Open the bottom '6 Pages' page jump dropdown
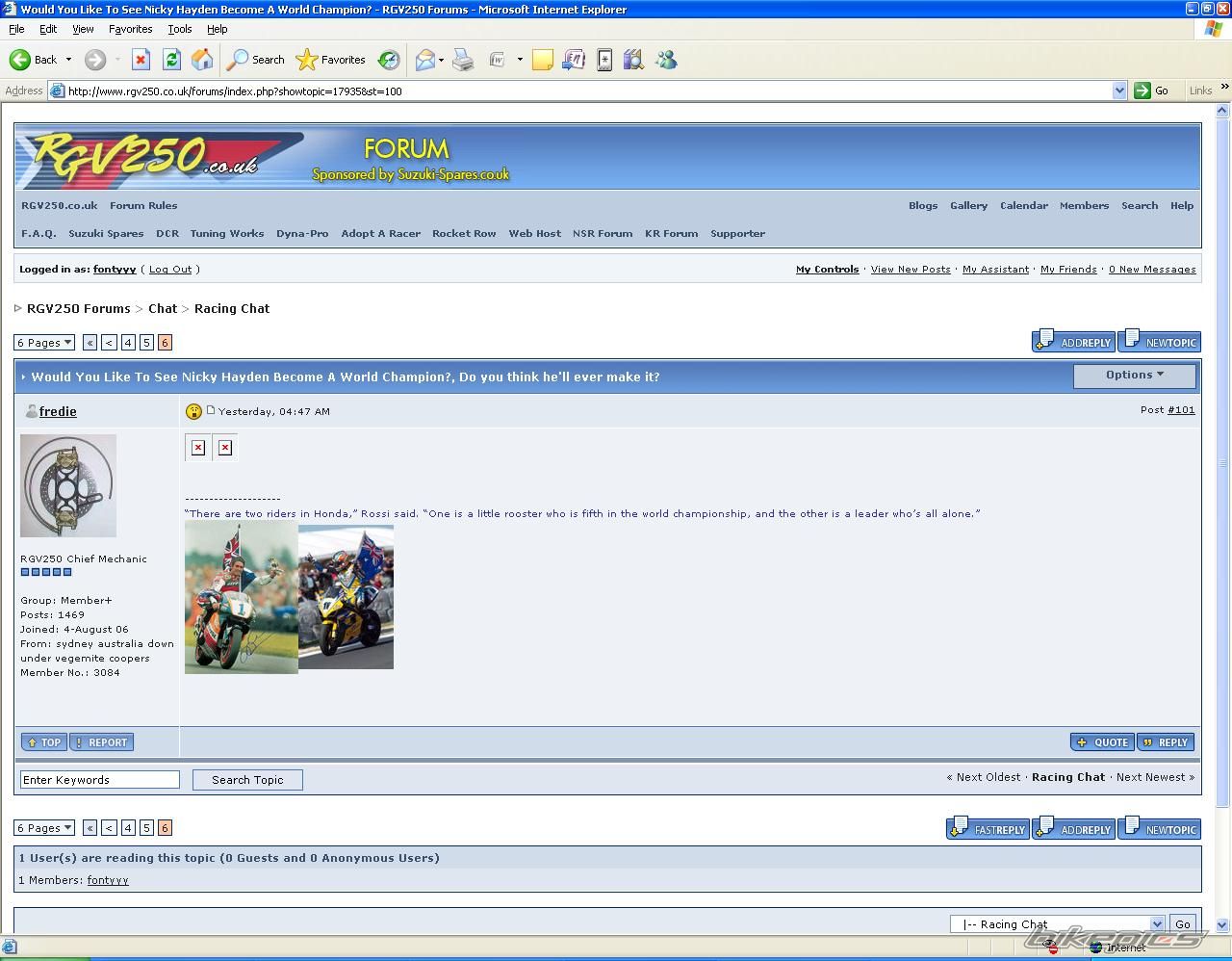Viewport: 1232px width, 961px height. point(44,828)
